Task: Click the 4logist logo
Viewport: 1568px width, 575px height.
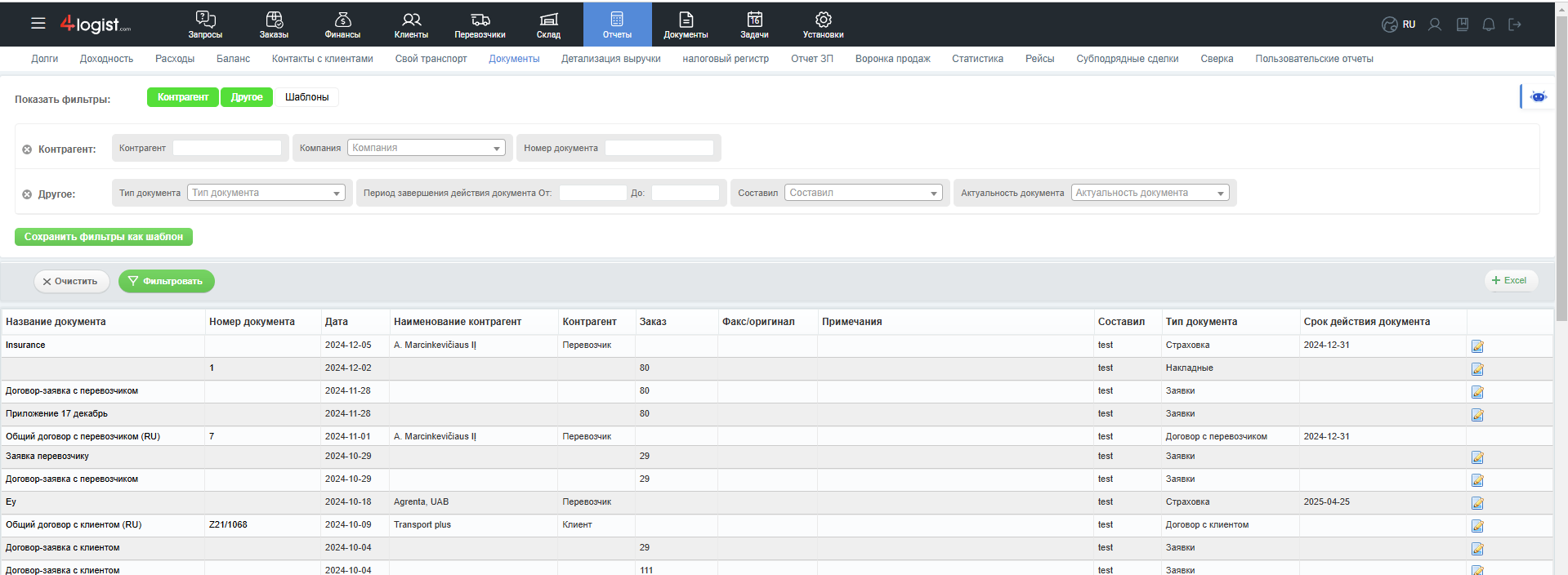Action: pyautogui.click(x=95, y=25)
